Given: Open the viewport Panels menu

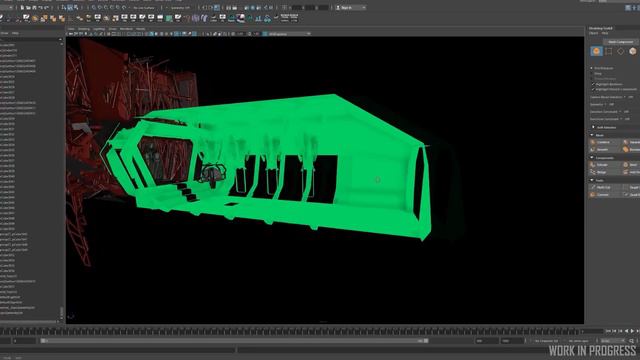Looking at the screenshot, I should [140, 29].
